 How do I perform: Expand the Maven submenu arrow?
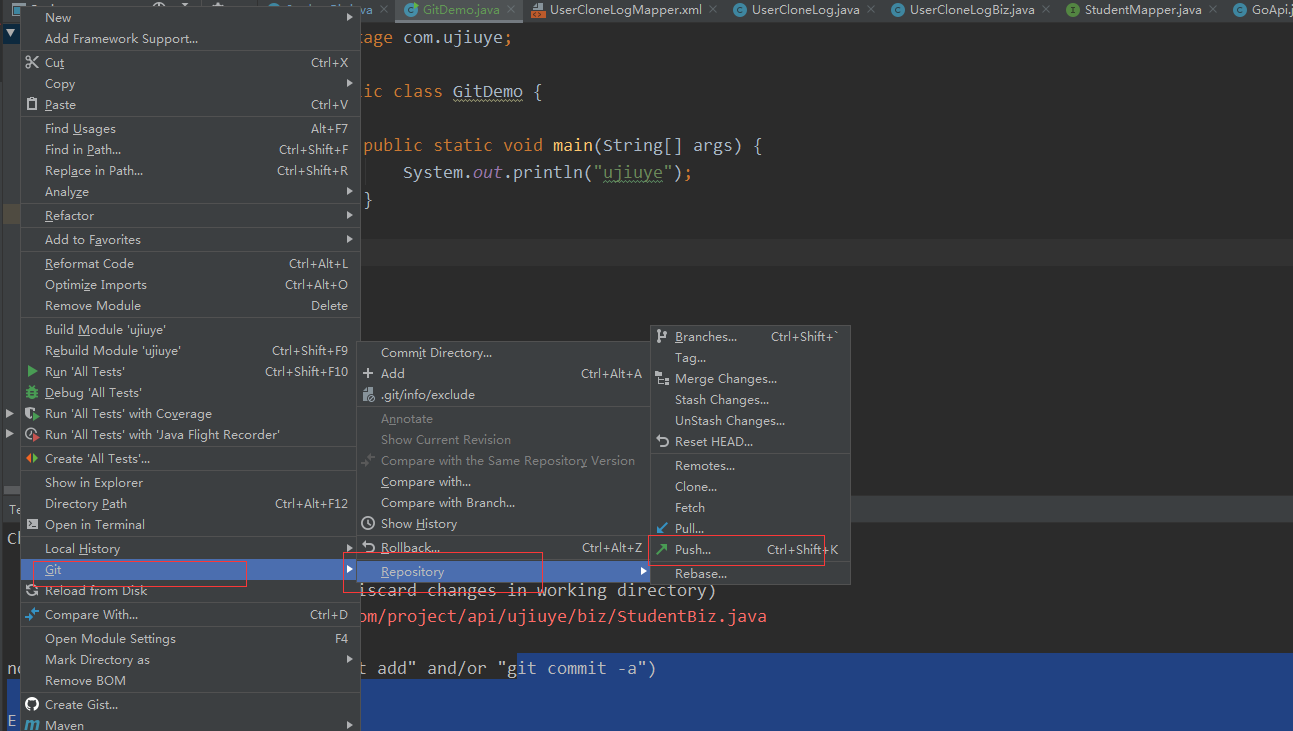pyautogui.click(x=349, y=725)
